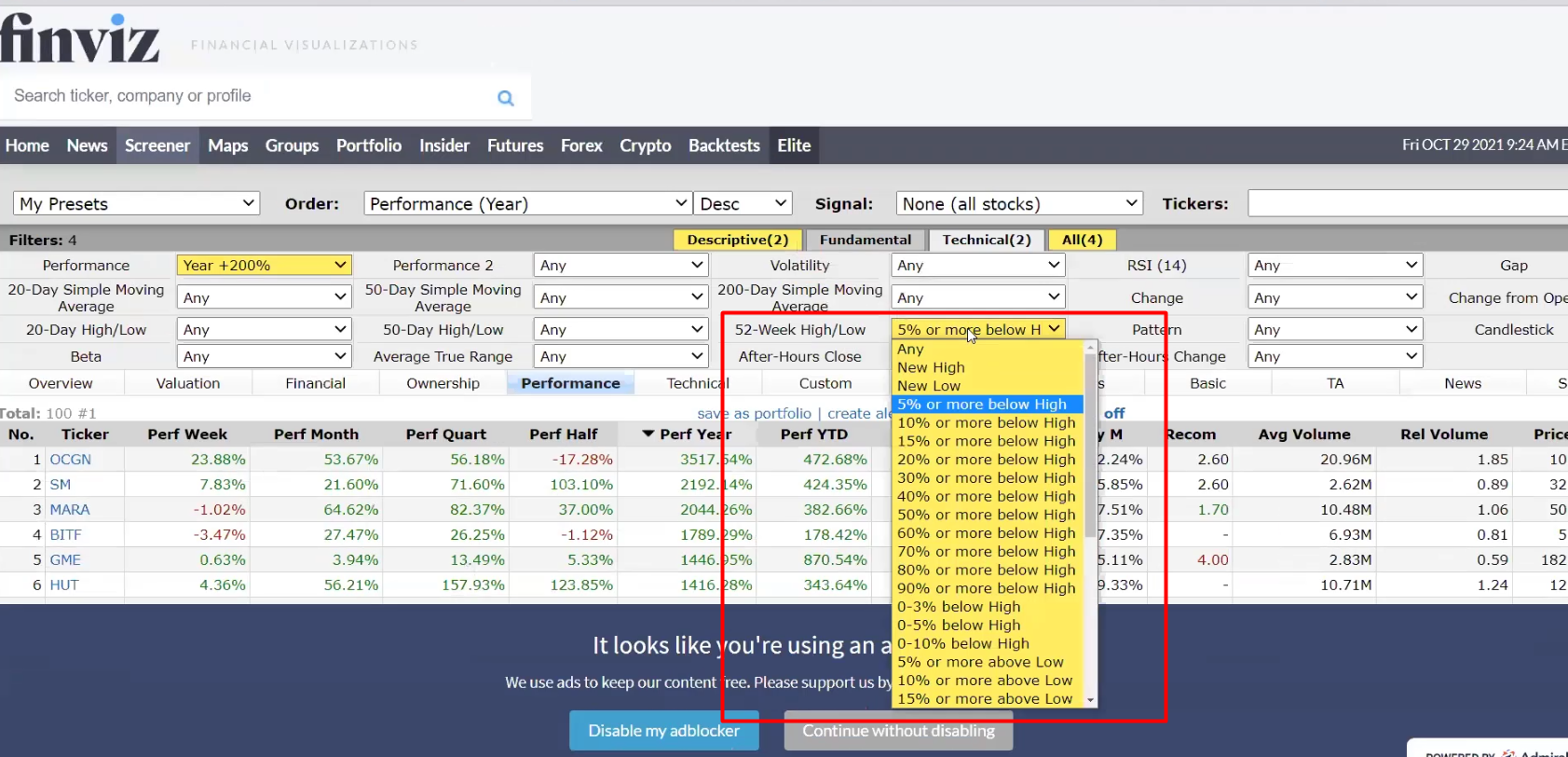This screenshot has width=1568, height=757.
Task: Switch to the Custom view tab
Action: click(x=825, y=383)
